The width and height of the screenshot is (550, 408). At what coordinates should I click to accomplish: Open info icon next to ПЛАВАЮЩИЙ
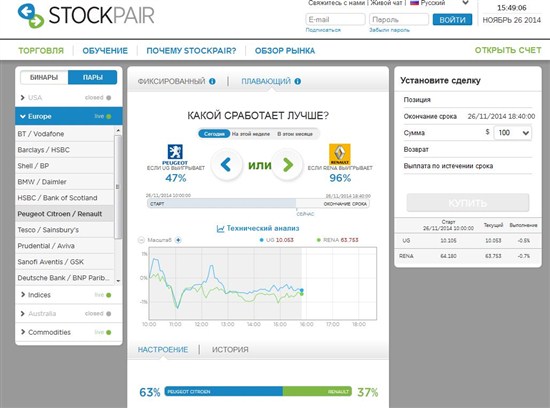click(x=298, y=81)
